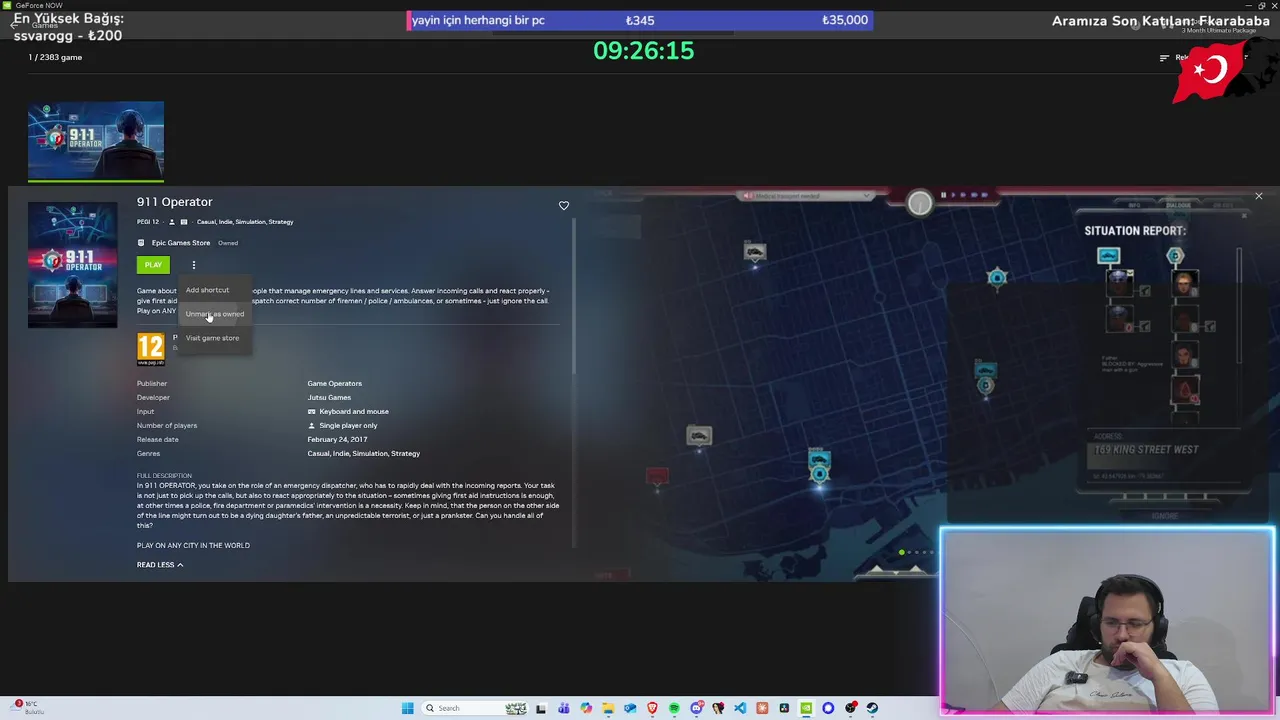
Task: Choose Visit game store from the menu
Action: 212,338
